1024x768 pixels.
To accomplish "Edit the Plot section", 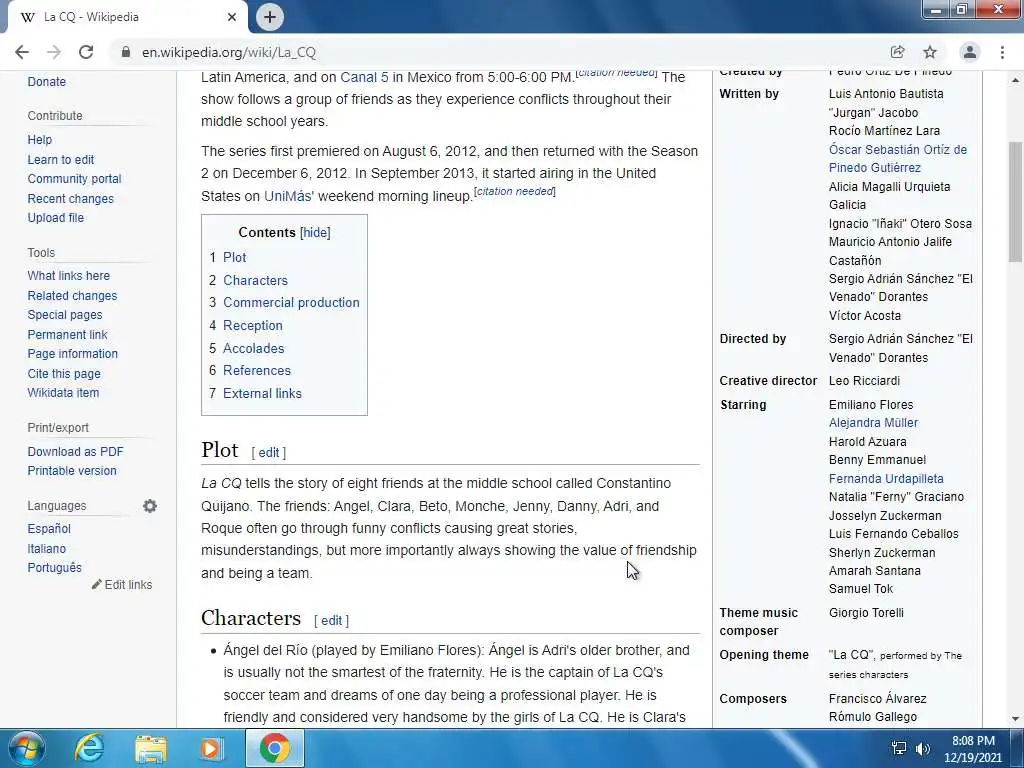I will point(268,453).
